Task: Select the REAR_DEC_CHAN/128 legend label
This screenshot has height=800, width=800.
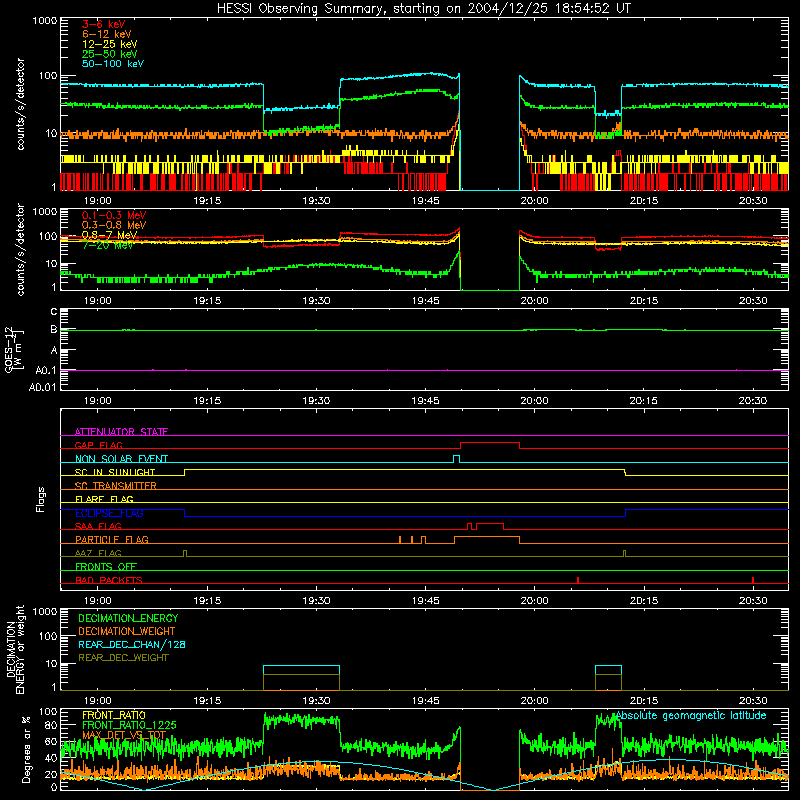Action: tap(132, 645)
